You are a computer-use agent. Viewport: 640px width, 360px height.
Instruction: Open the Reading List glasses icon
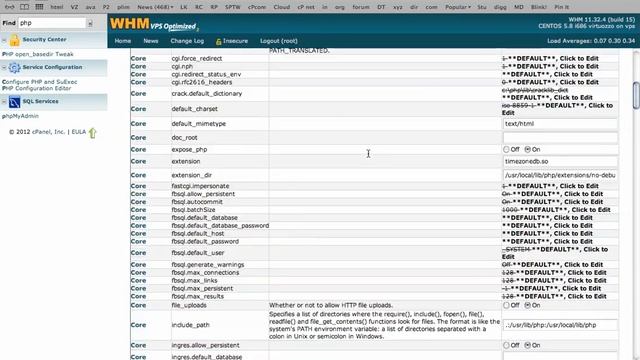(x=9, y=7)
